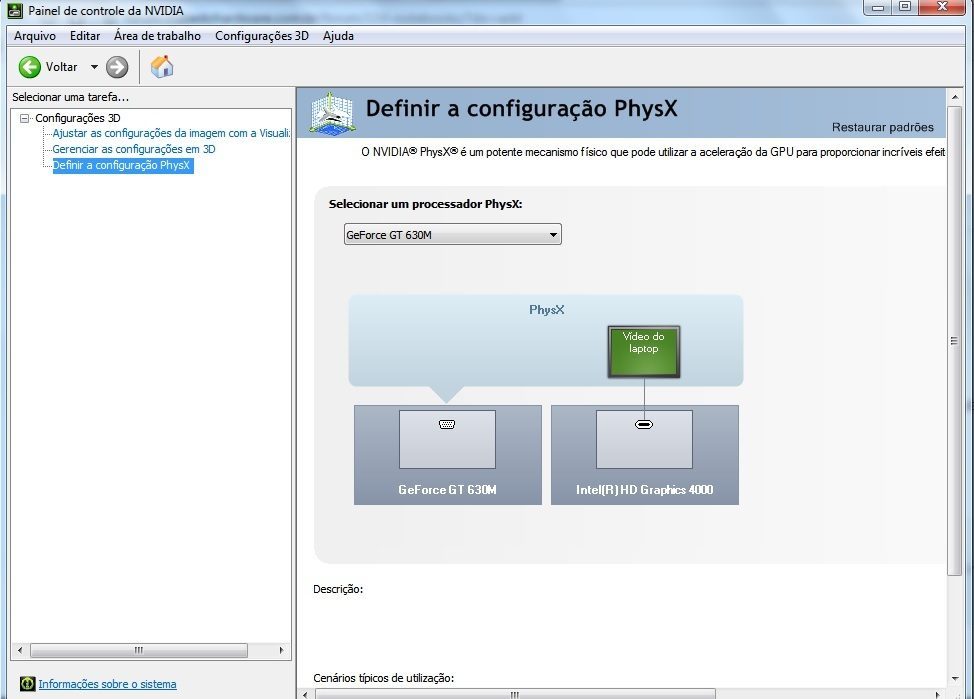Click the Home house icon in toolbar

pos(162,67)
